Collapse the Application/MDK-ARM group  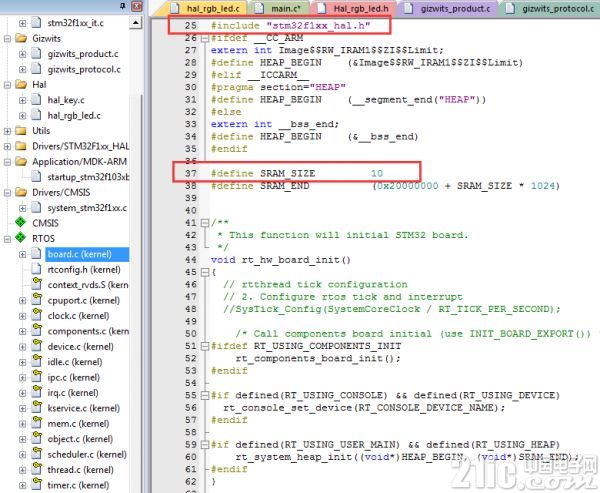[7, 162]
